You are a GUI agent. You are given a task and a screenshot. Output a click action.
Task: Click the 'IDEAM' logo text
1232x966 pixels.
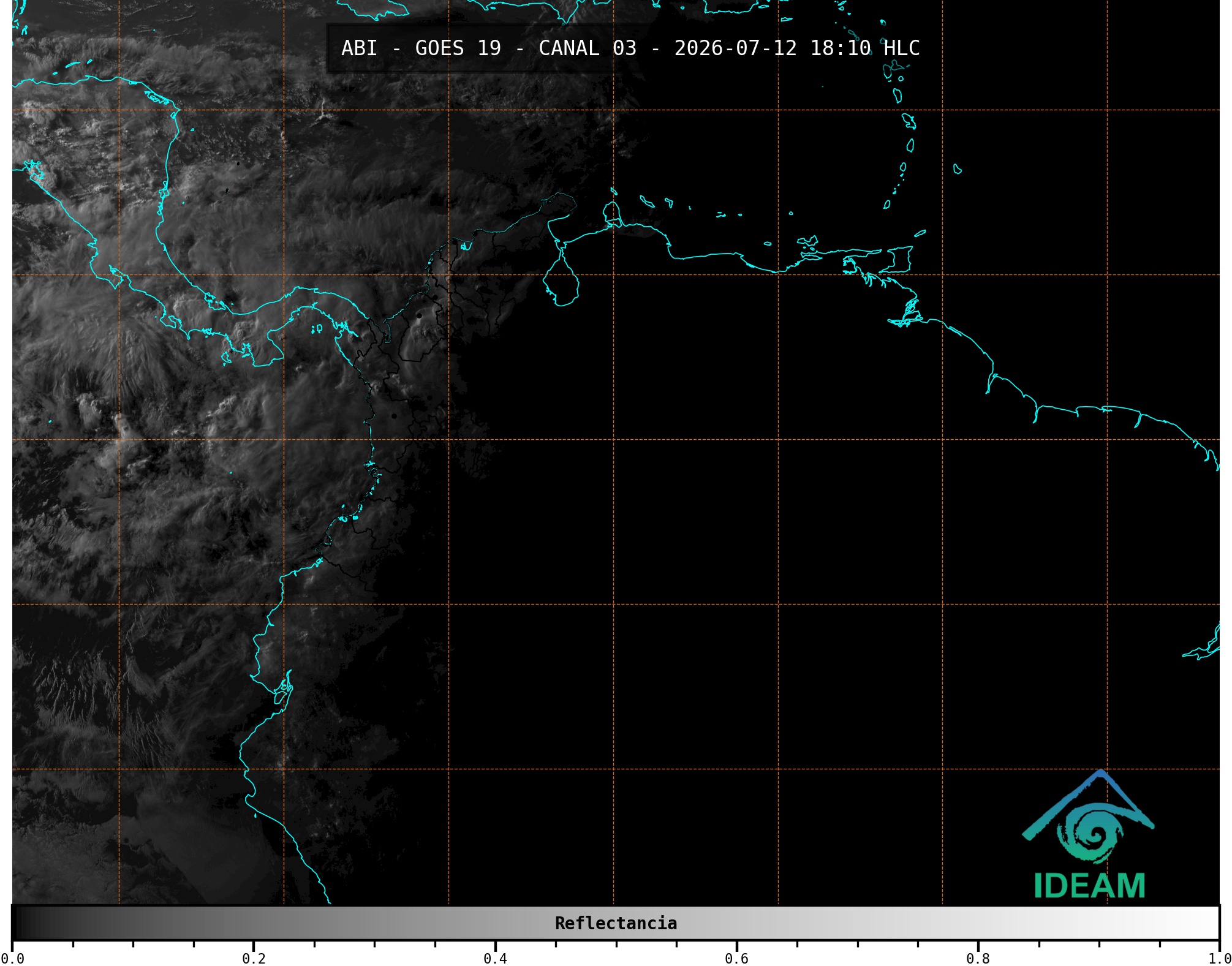pyautogui.click(x=1089, y=886)
